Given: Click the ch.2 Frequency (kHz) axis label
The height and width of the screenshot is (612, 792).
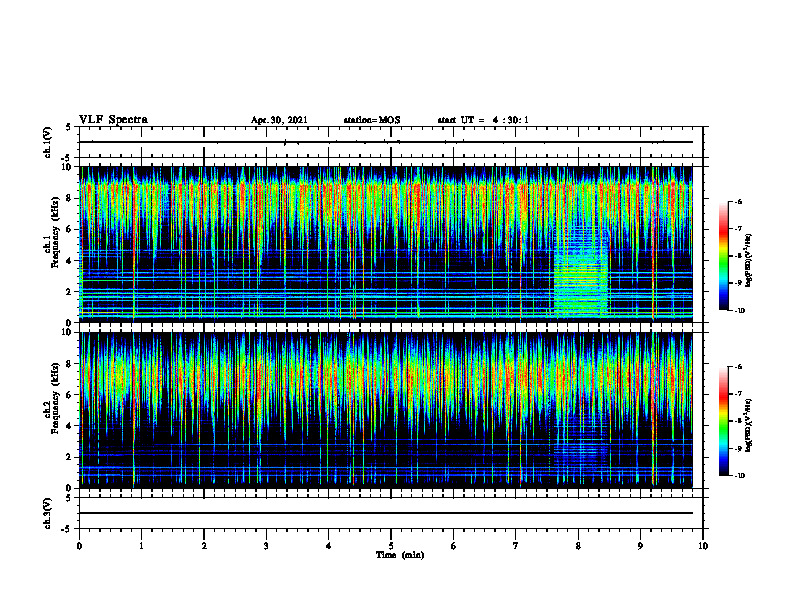Looking at the screenshot, I should pos(51,399).
